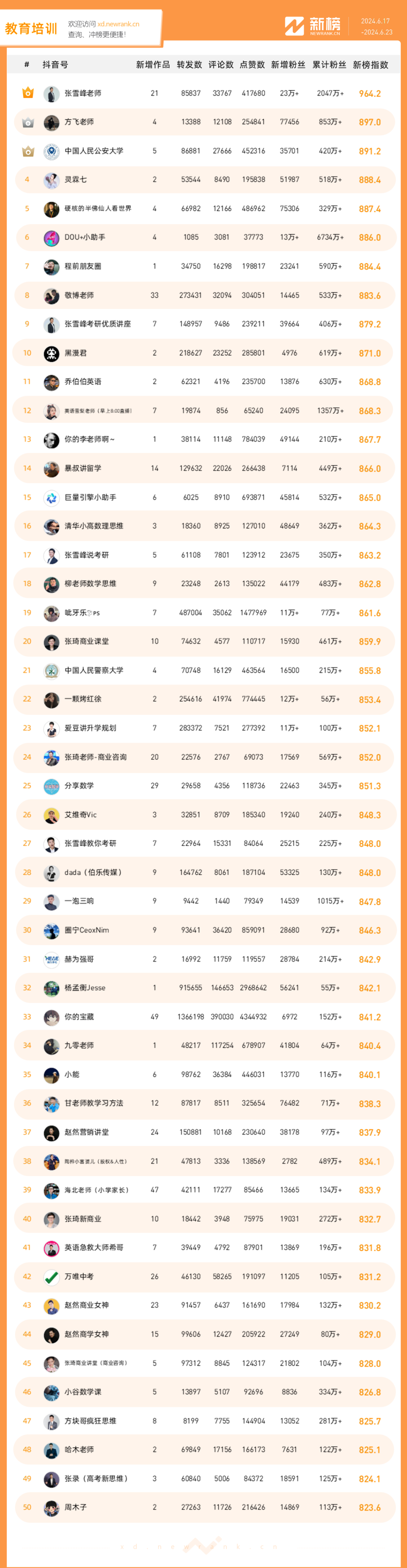Click the Newrank logo at top
This screenshot has height=1568, width=407.
pyautogui.click(x=313, y=26)
